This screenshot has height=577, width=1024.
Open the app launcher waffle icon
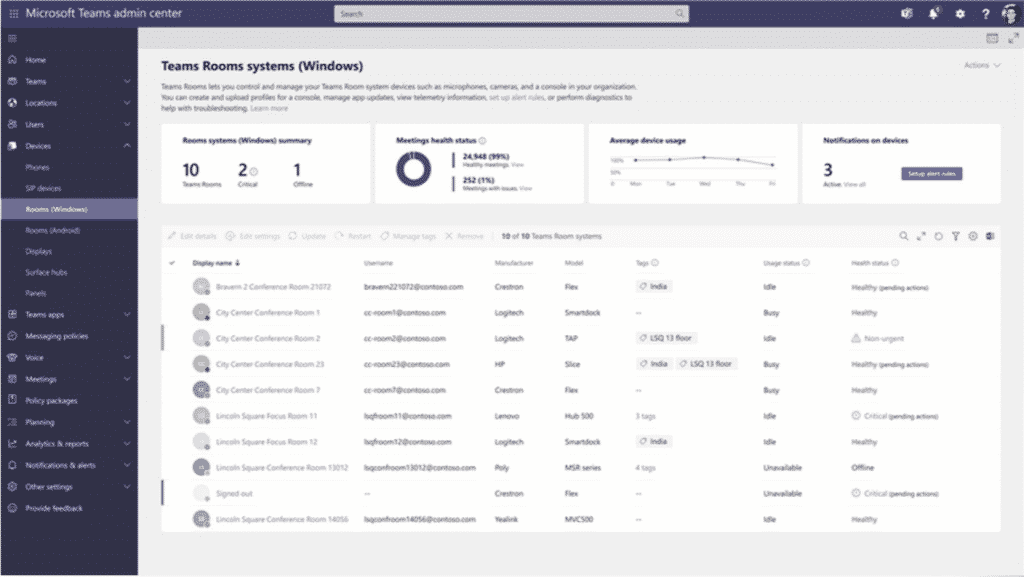pyautogui.click(x=12, y=14)
